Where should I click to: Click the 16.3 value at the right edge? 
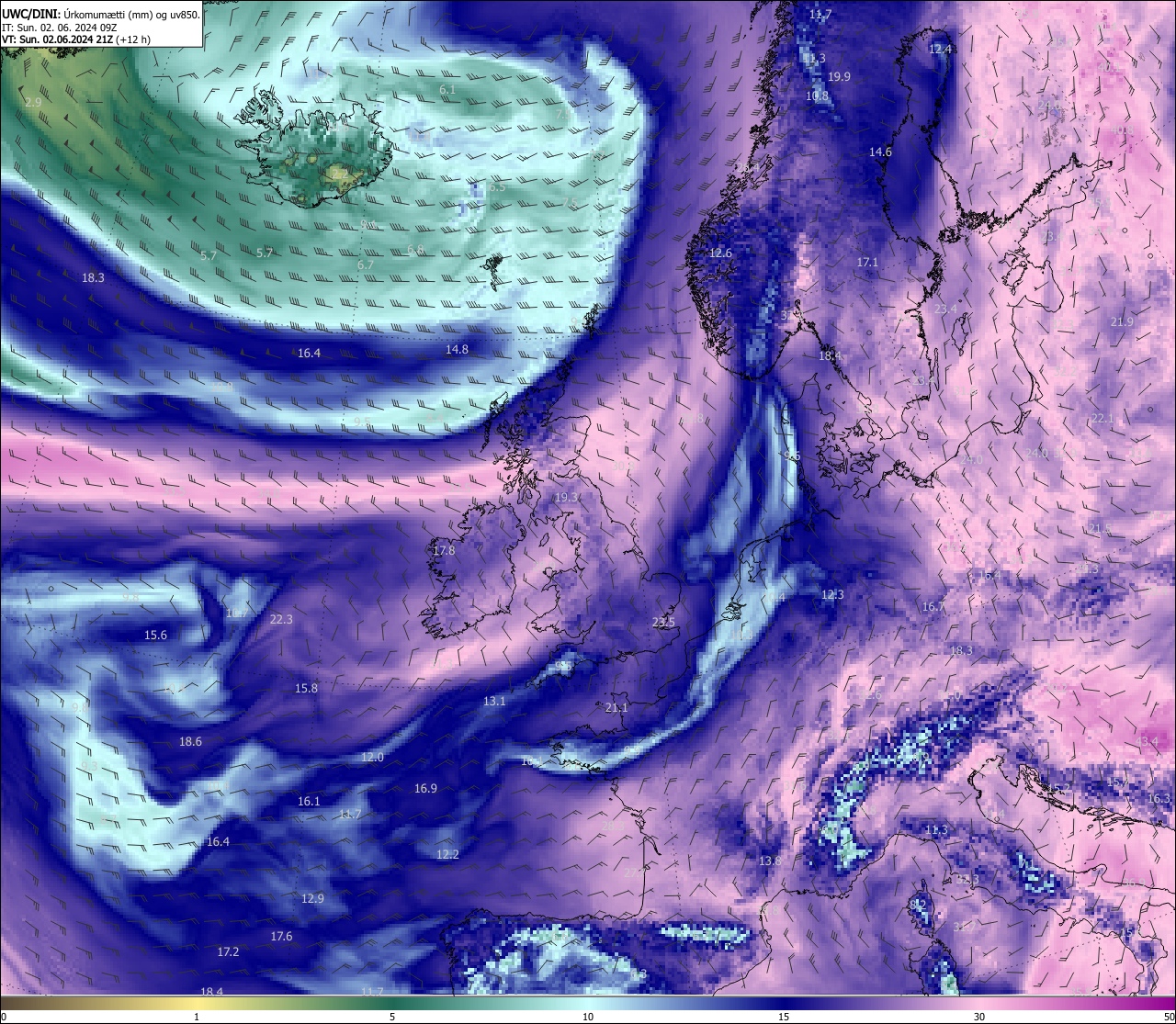[x=1159, y=799]
